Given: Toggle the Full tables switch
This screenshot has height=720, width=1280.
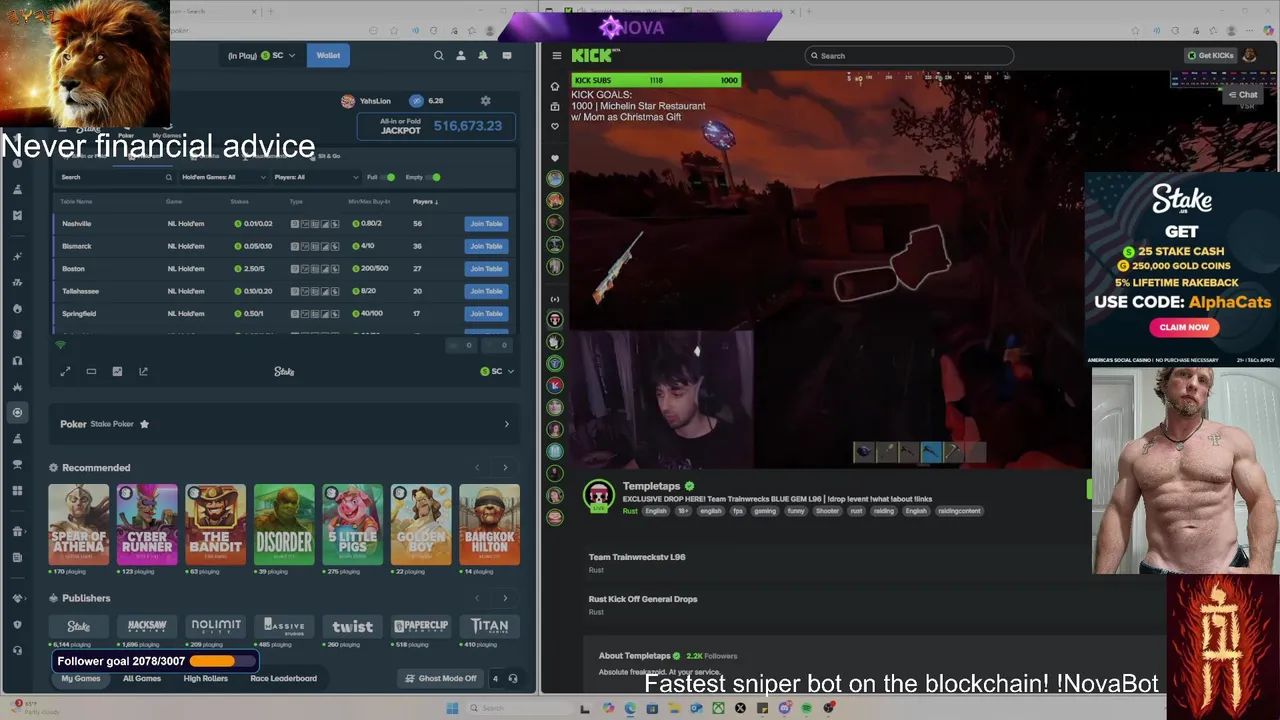Looking at the screenshot, I should click(x=389, y=178).
